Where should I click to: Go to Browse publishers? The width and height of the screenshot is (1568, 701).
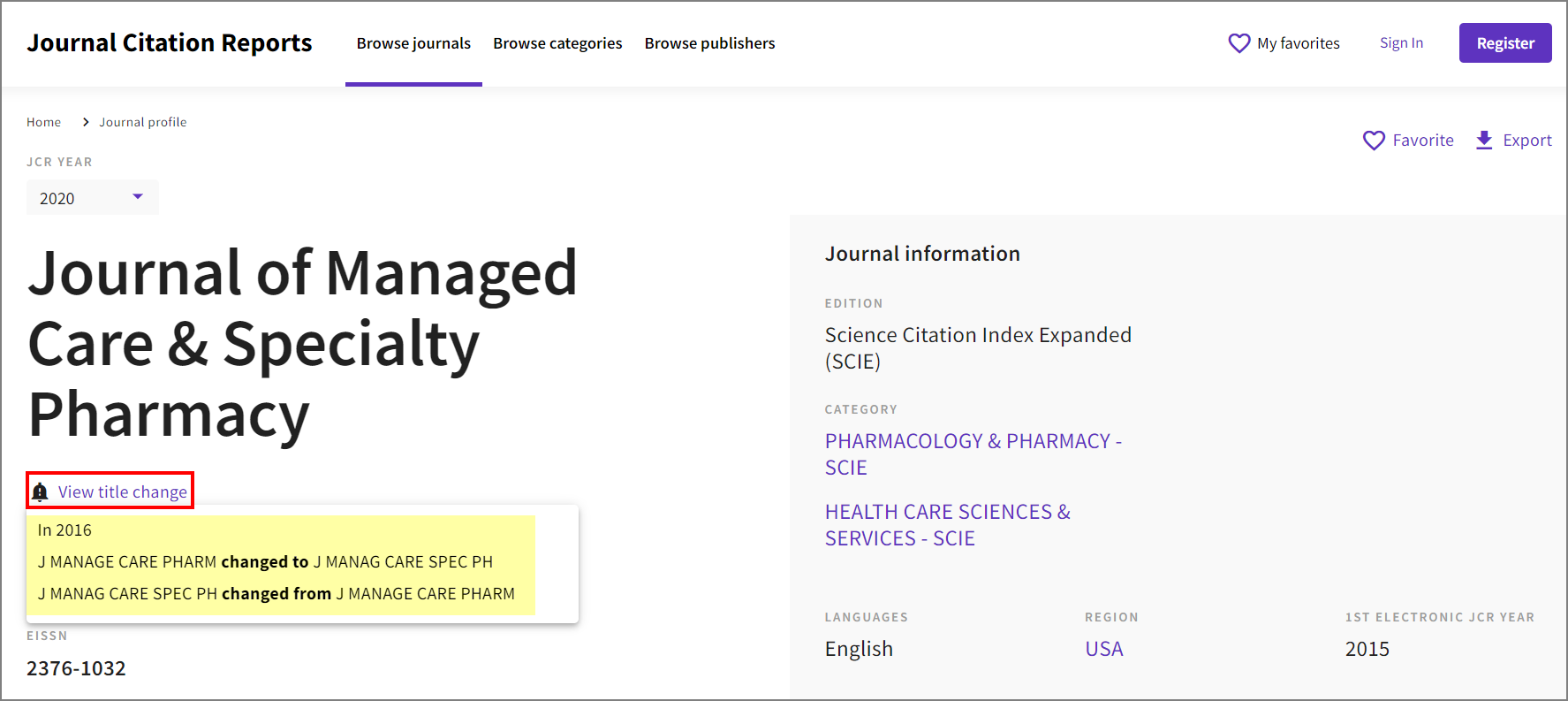click(x=709, y=43)
